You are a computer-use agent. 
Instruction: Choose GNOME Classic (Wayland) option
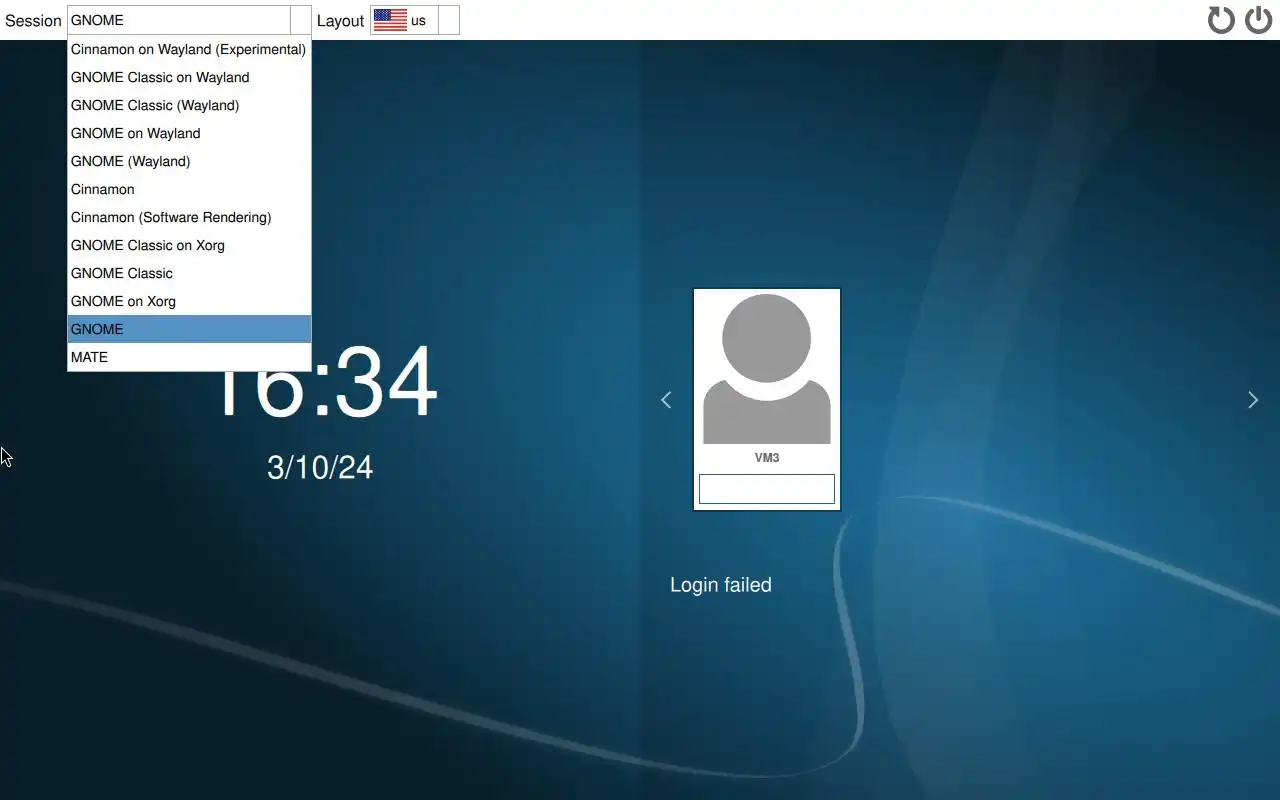[x=189, y=105]
